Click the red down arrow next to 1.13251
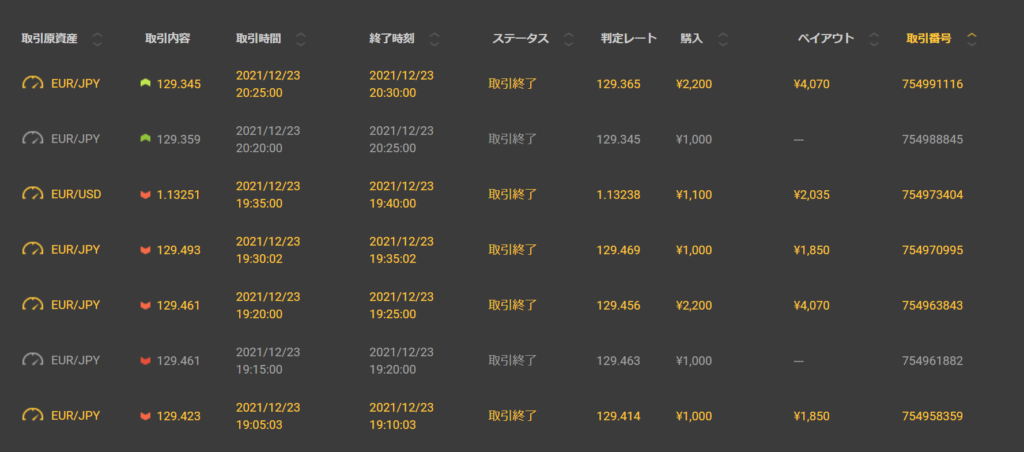1024x452 pixels. click(x=145, y=195)
